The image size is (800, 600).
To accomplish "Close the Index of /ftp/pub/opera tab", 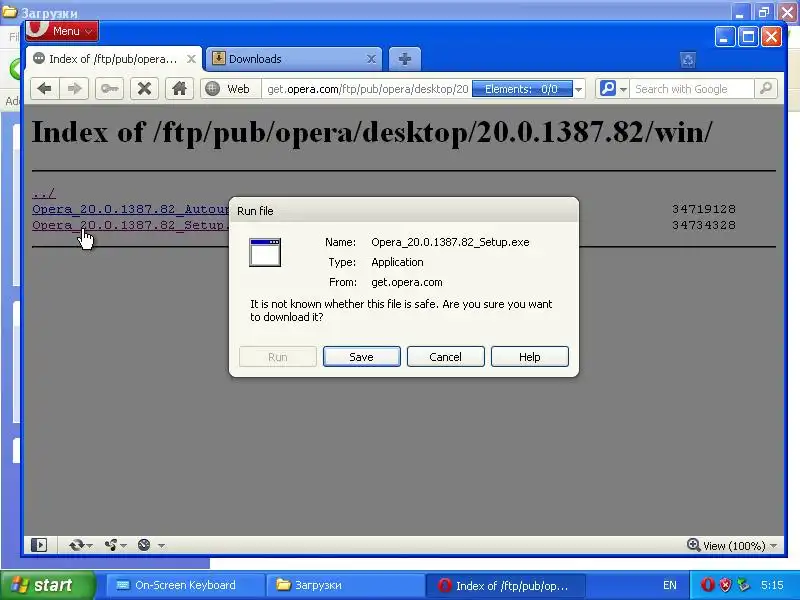I will coord(191,59).
